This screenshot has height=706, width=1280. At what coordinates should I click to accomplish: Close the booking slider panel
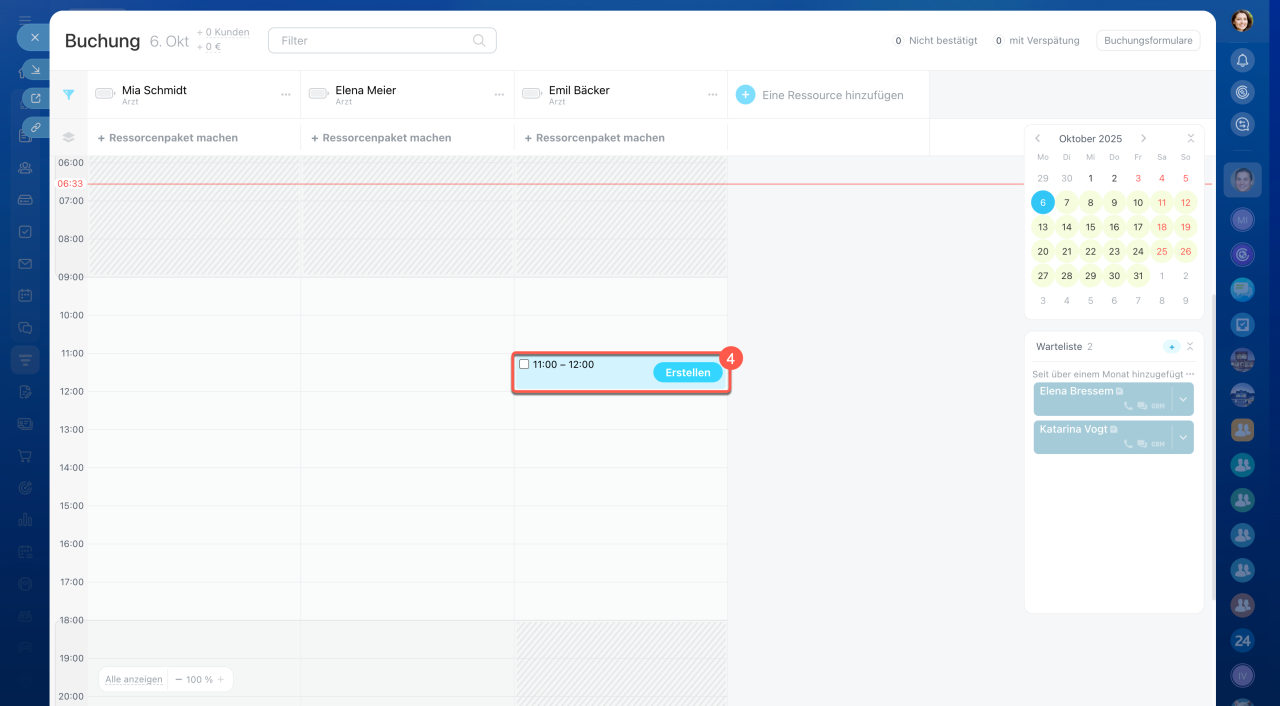[34, 37]
